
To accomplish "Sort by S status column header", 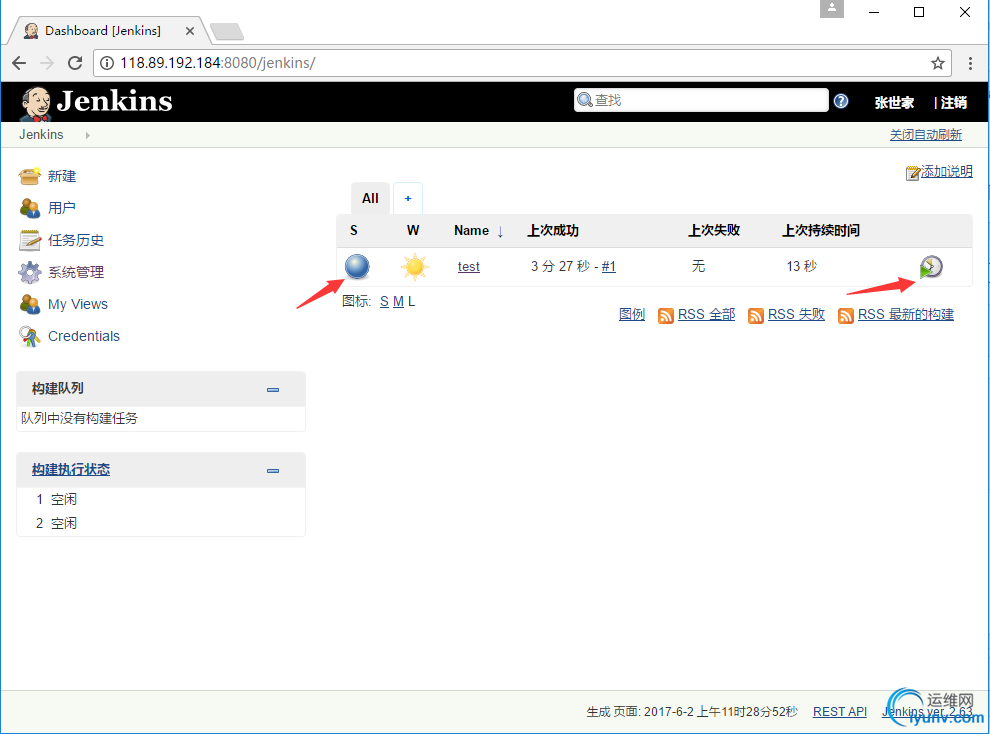I will click(x=354, y=230).
